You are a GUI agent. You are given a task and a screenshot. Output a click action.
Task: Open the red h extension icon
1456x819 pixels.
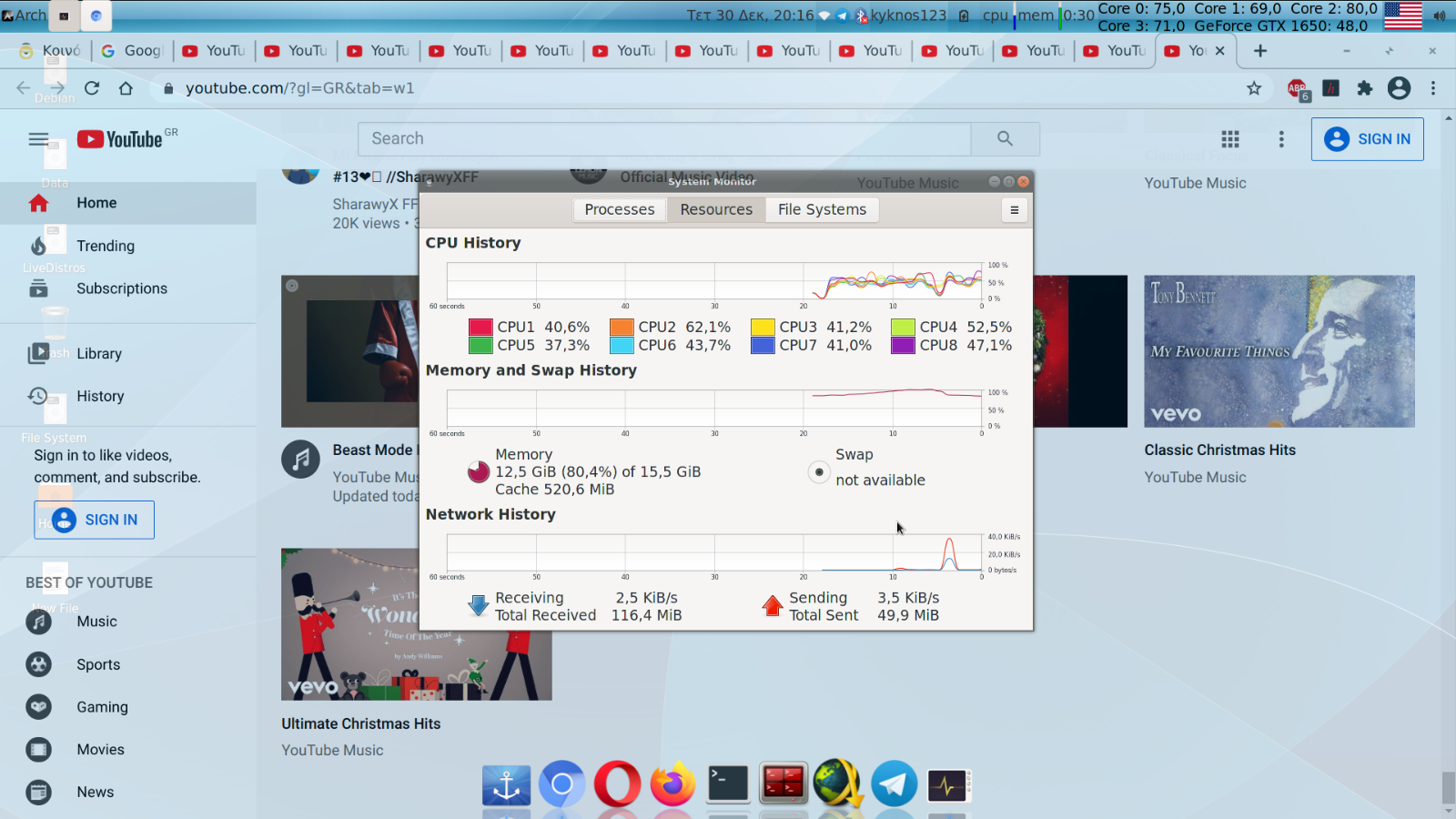tap(1331, 88)
